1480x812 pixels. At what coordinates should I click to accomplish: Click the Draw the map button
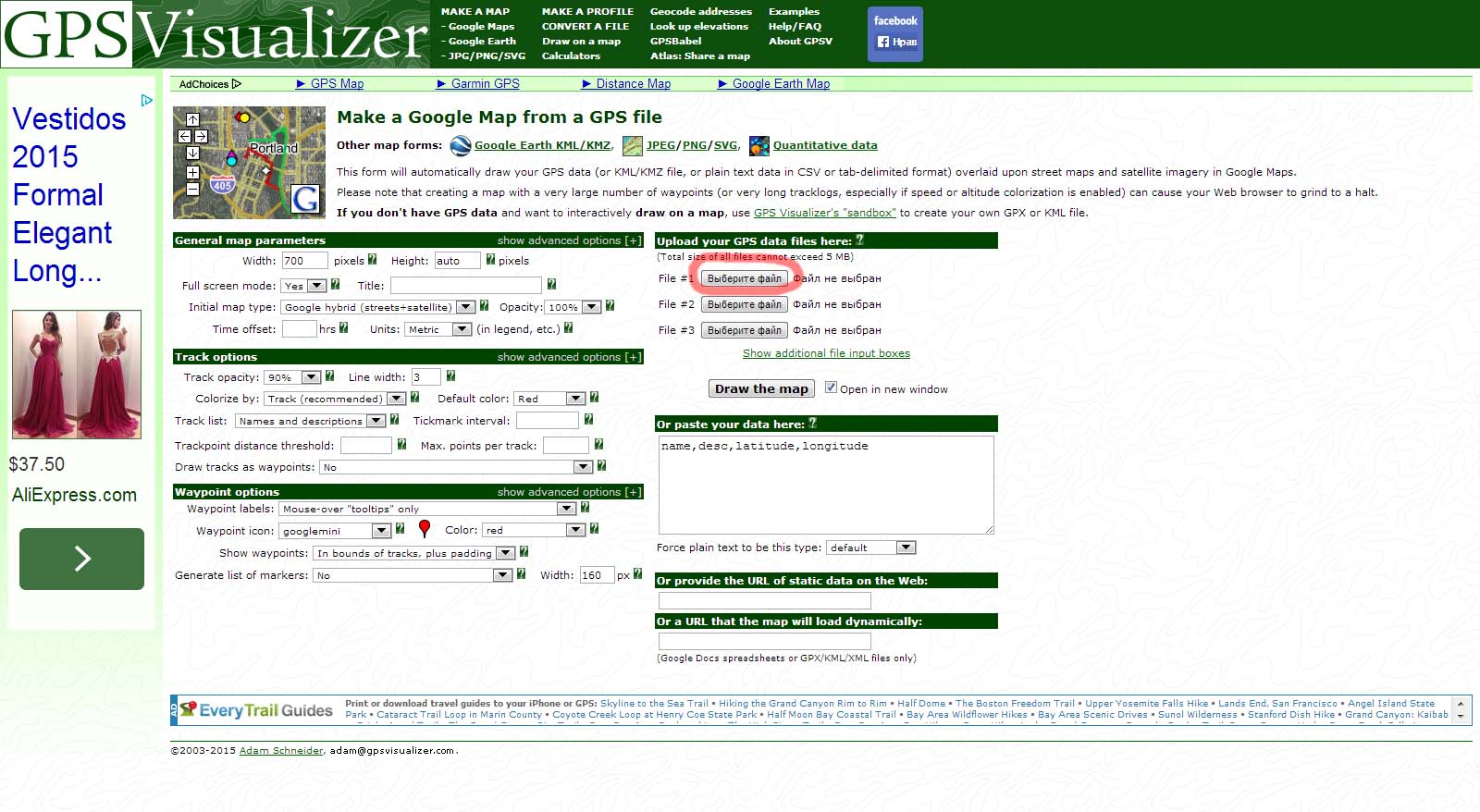(x=761, y=388)
